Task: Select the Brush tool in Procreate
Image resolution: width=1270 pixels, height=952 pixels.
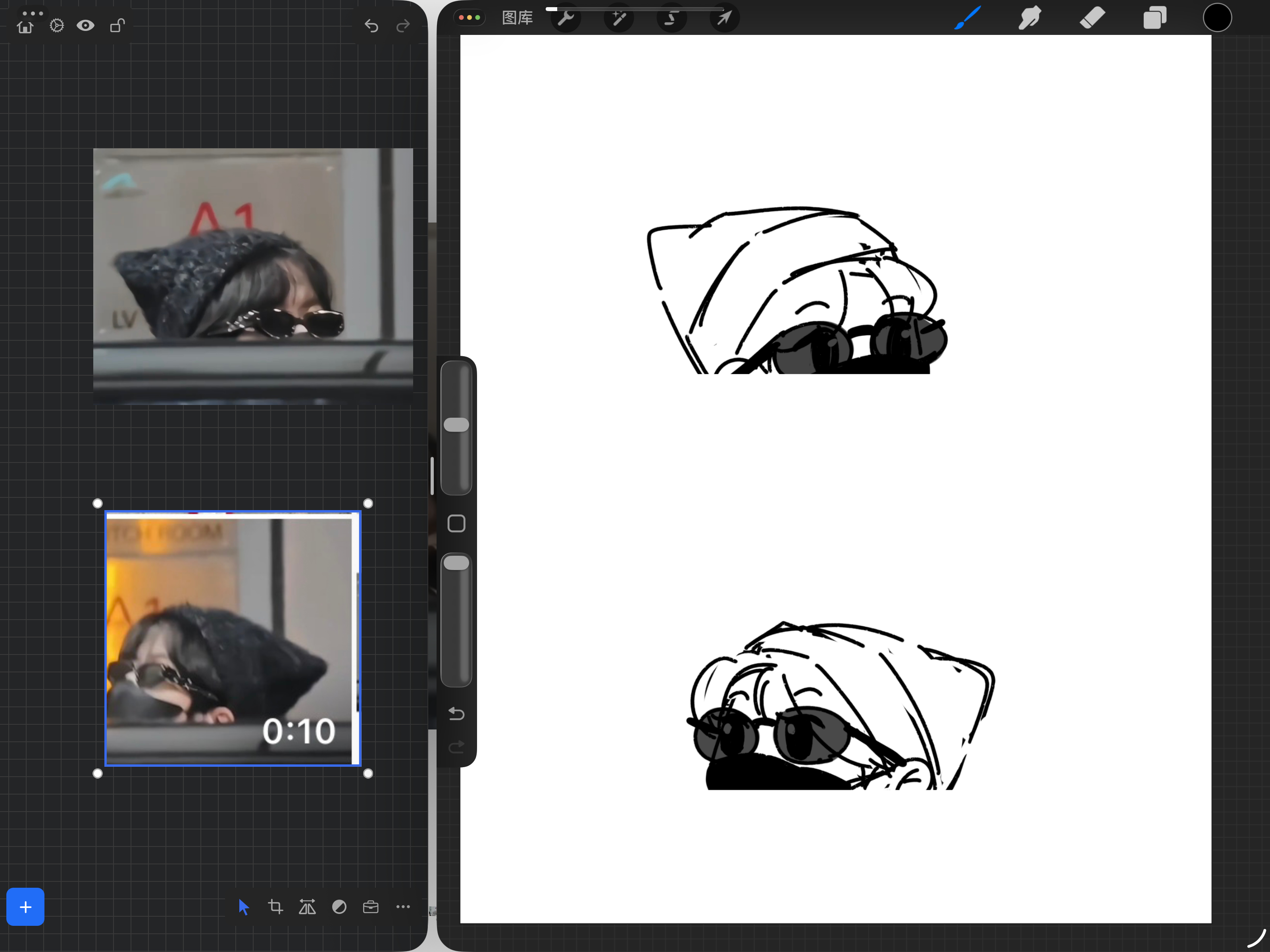Action: pos(968,18)
